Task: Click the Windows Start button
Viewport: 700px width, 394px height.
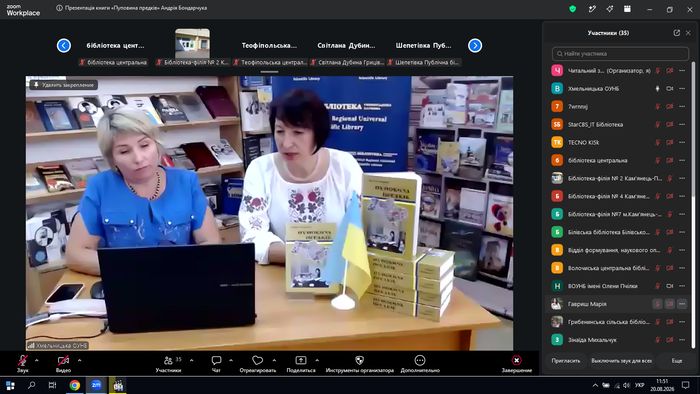Action: pos(10,385)
